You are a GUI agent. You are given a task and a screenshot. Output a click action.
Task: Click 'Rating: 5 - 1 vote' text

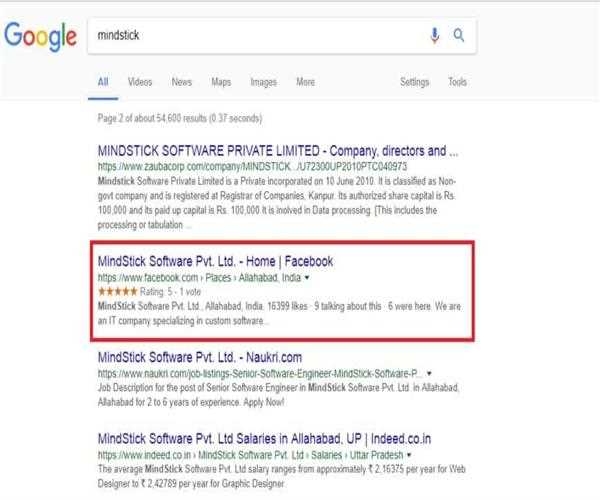[170, 292]
